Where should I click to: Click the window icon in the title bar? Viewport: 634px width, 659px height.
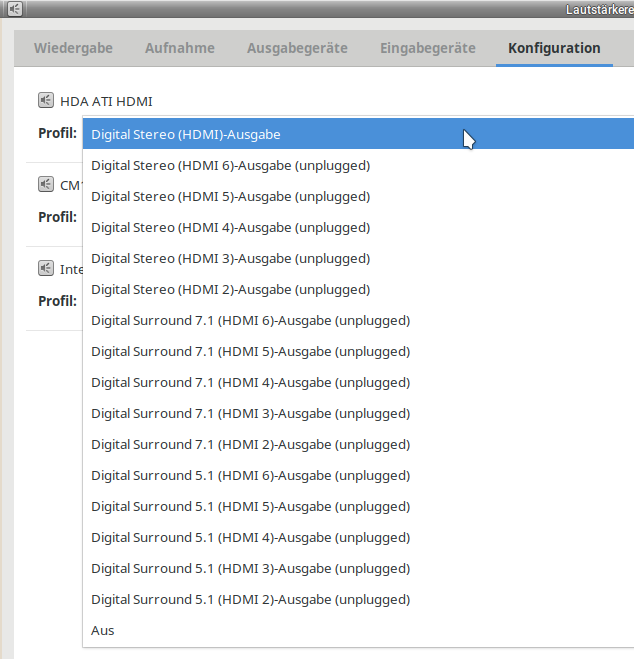14,10
